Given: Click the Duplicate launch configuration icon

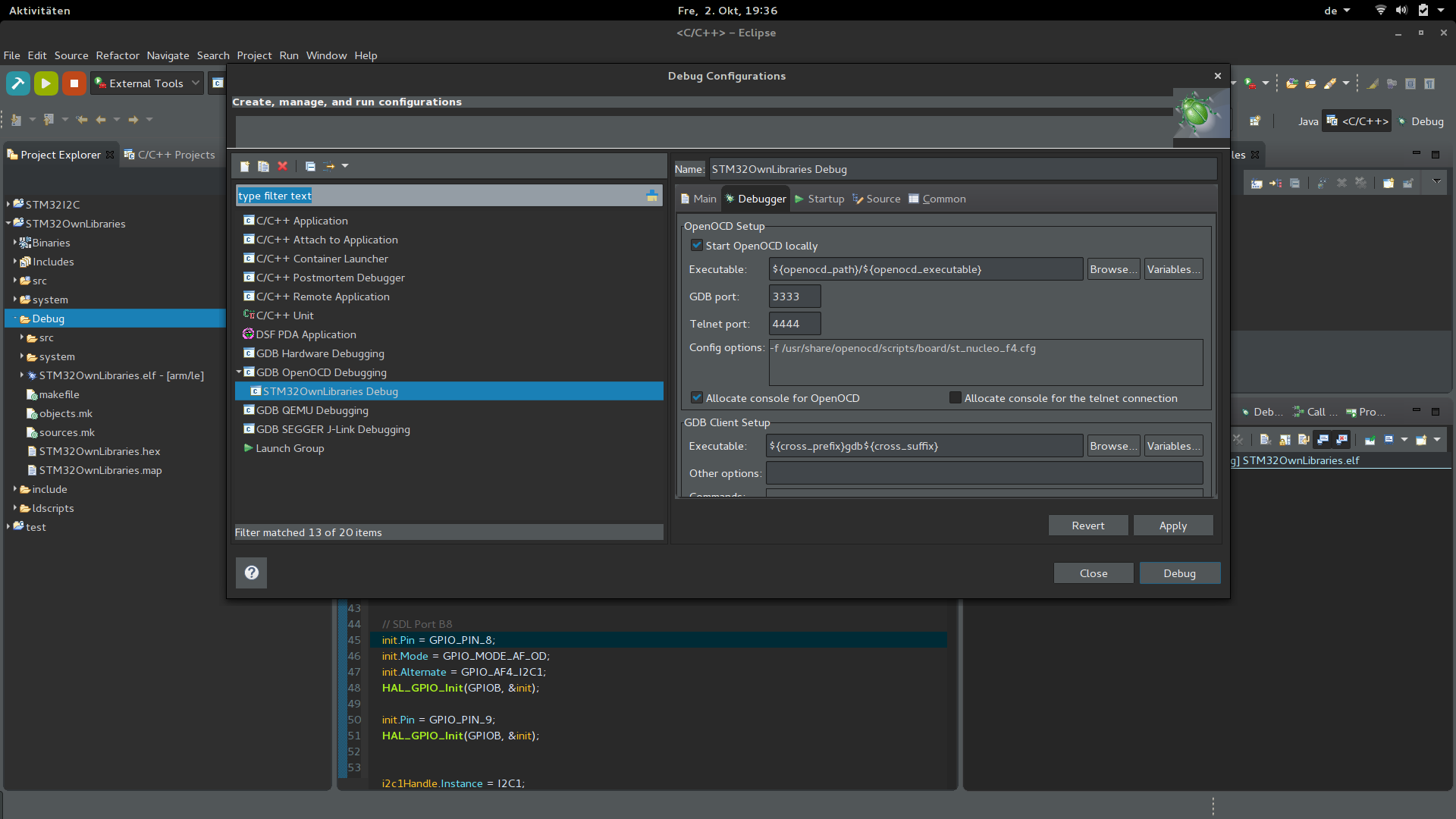Looking at the screenshot, I should (x=263, y=166).
